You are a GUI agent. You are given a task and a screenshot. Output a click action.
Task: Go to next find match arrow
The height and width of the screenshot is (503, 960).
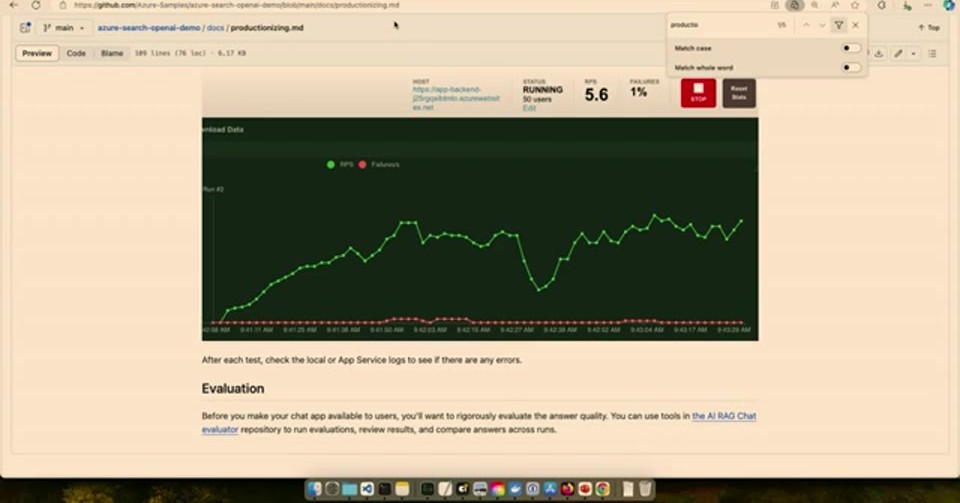(822, 25)
